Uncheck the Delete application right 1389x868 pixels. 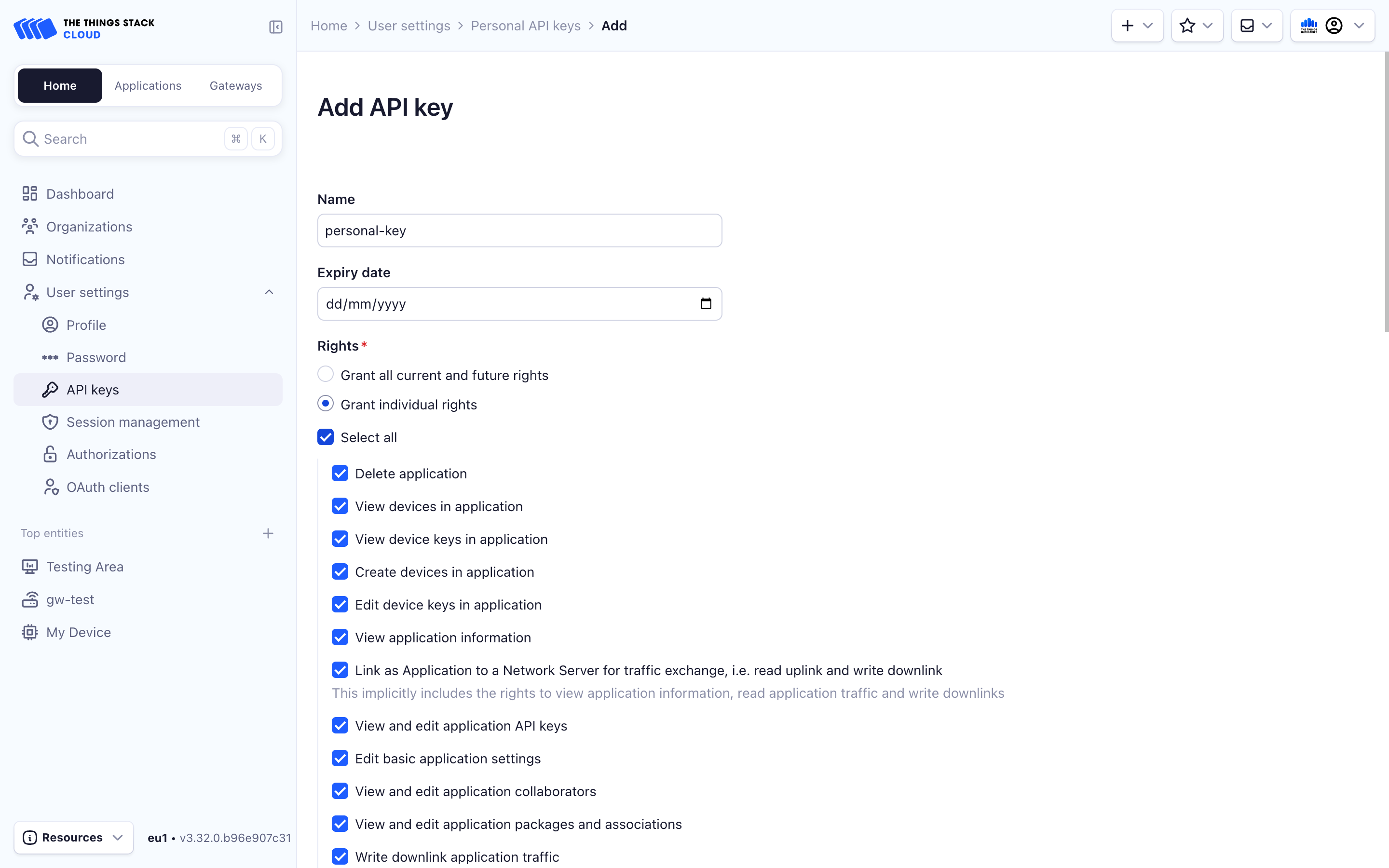340,474
